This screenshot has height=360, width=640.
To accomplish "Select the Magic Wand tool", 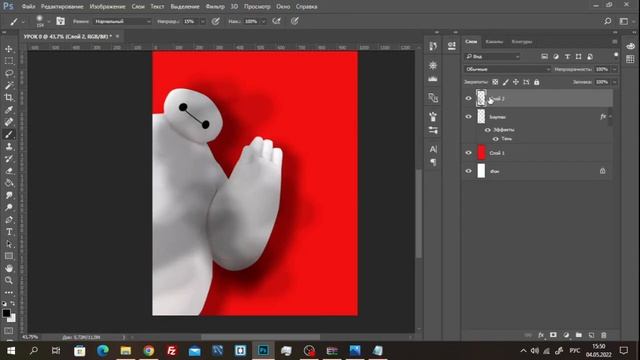I will 9,85.
